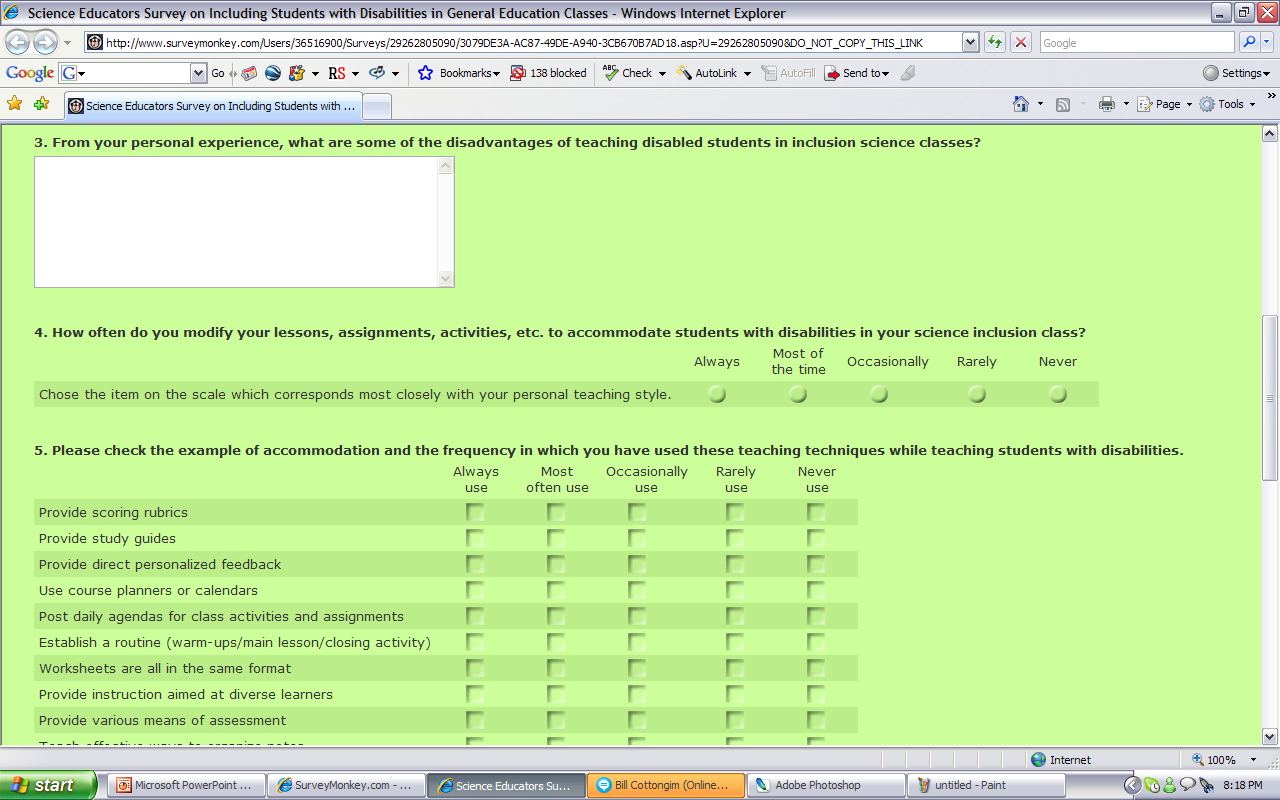Click the Home page icon
1280x800 pixels.
tap(1020, 104)
